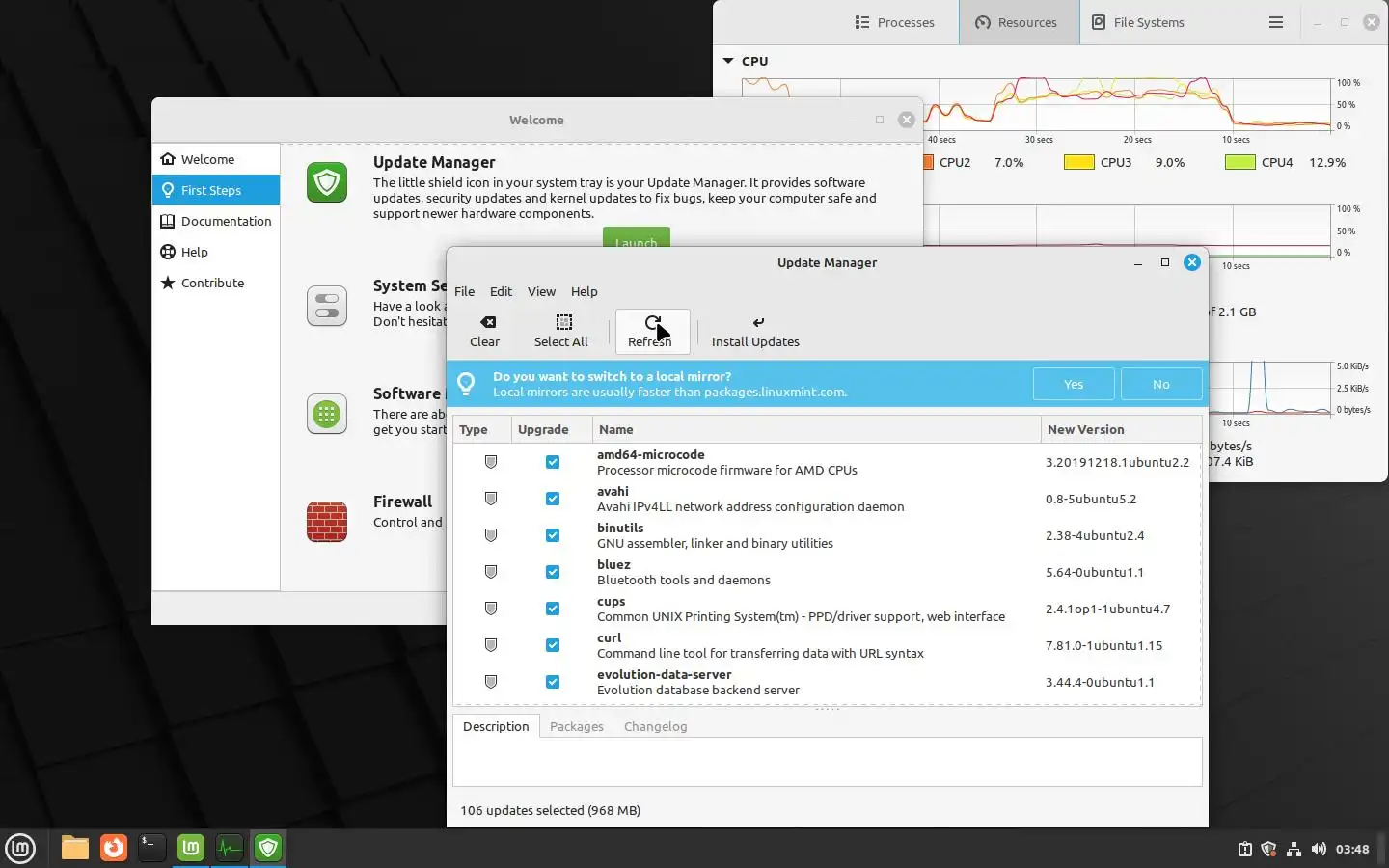This screenshot has height=868, width=1389.
Task: Uncheck the evolution-data-server upgrade checkbox
Action: (553, 682)
